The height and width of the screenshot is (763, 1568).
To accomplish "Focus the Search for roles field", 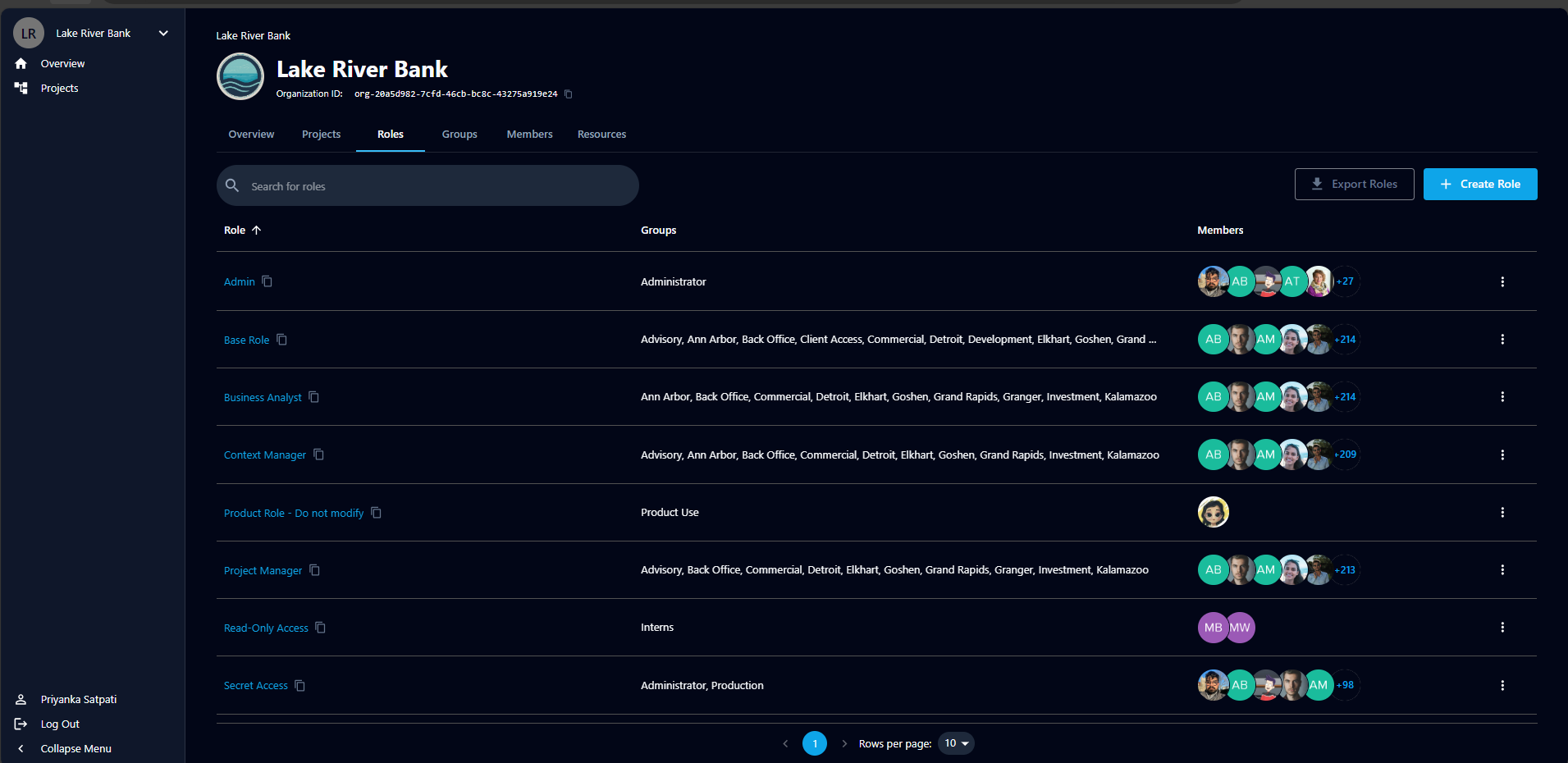I will [x=427, y=185].
